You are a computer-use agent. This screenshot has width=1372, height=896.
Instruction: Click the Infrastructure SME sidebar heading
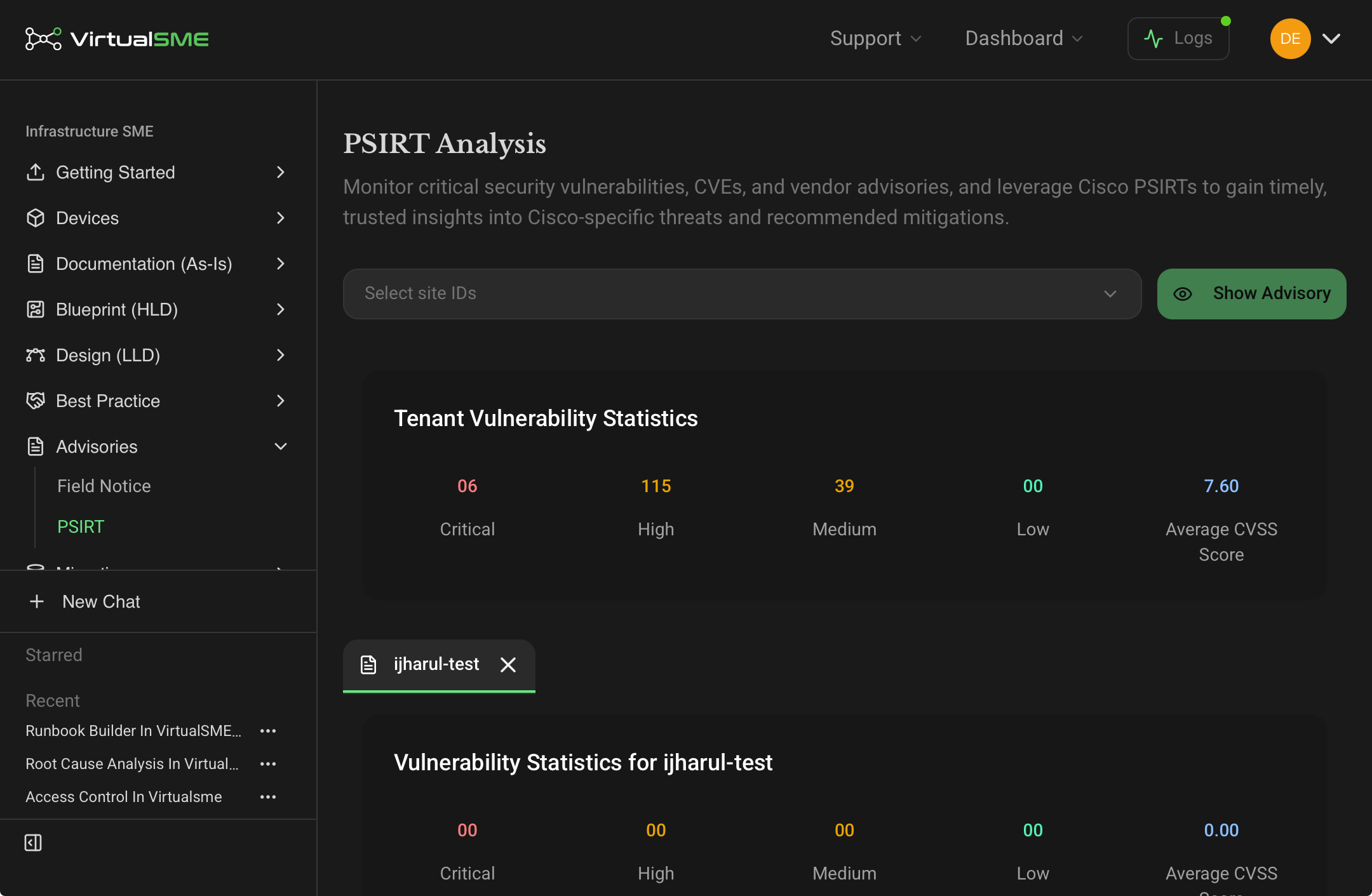90,131
